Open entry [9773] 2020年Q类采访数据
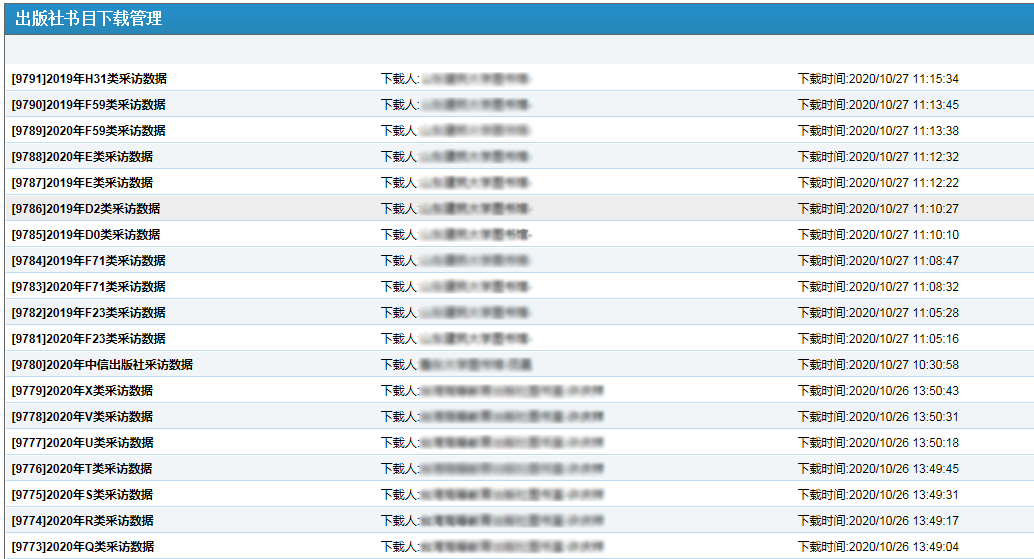The image size is (1034, 559). (82, 547)
